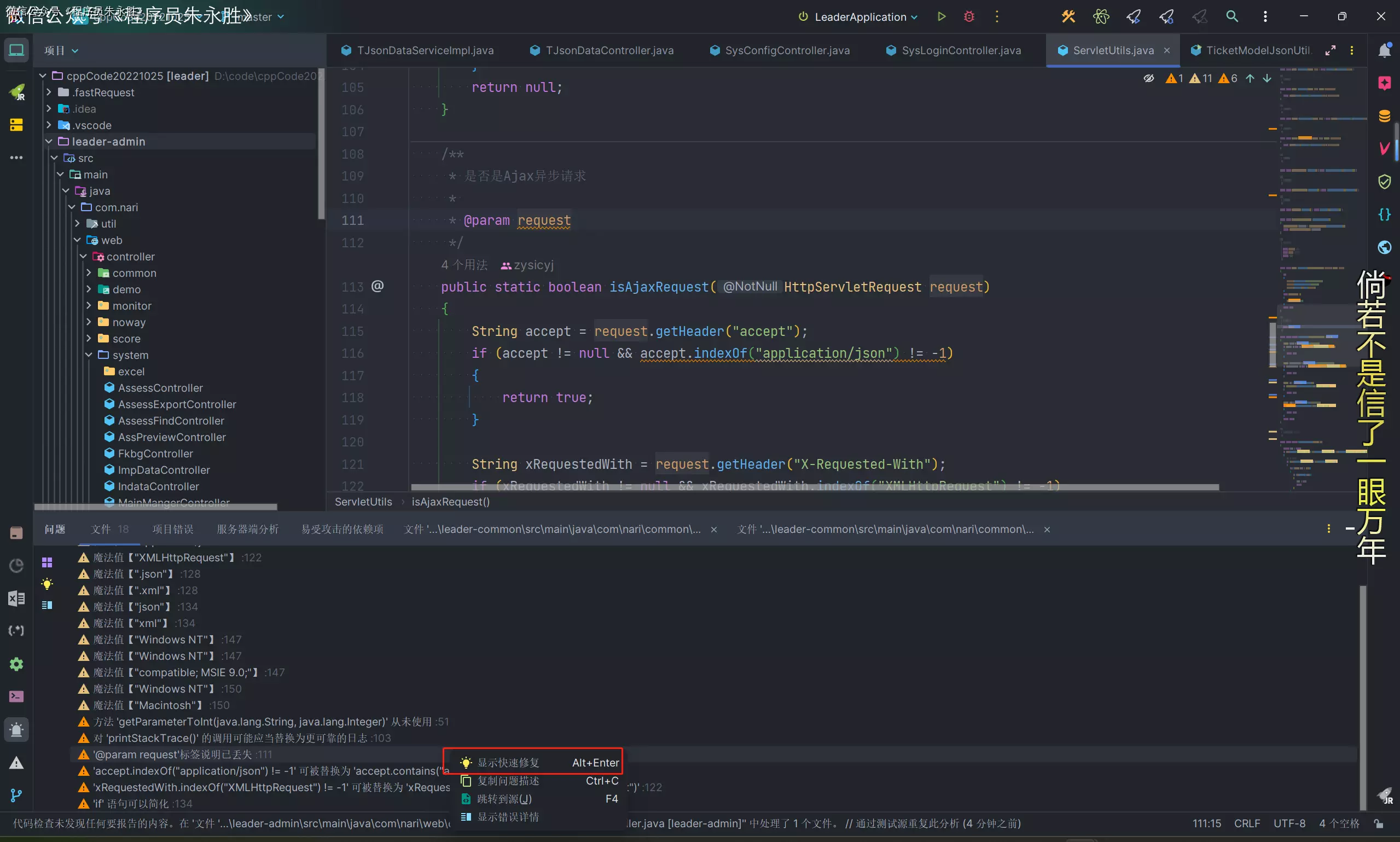The width and height of the screenshot is (1400, 842).
Task: Open the Notifications bell panel
Action: click(1384, 50)
